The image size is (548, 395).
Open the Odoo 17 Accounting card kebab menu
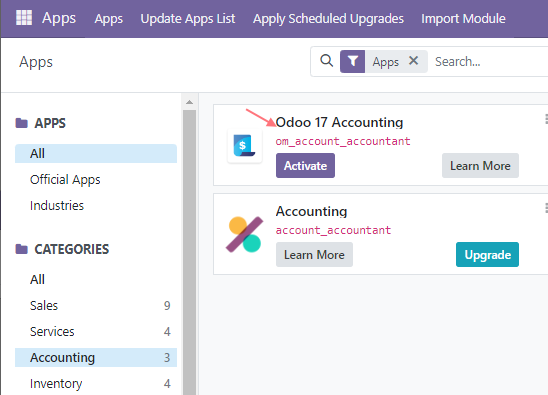pos(546,119)
